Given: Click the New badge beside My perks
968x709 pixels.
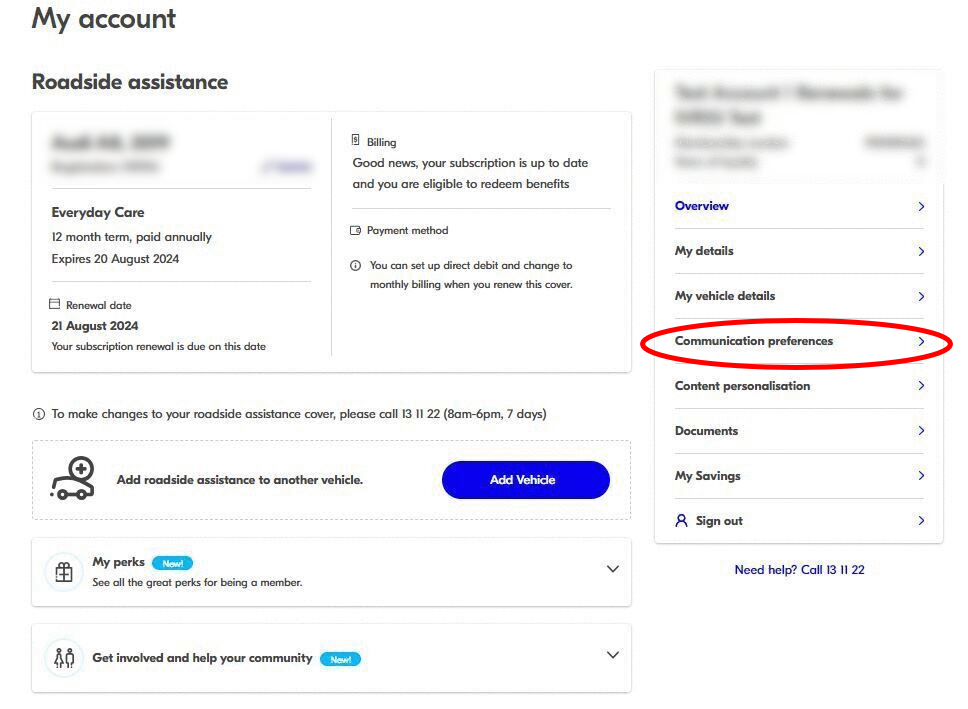Looking at the screenshot, I should point(172,563).
